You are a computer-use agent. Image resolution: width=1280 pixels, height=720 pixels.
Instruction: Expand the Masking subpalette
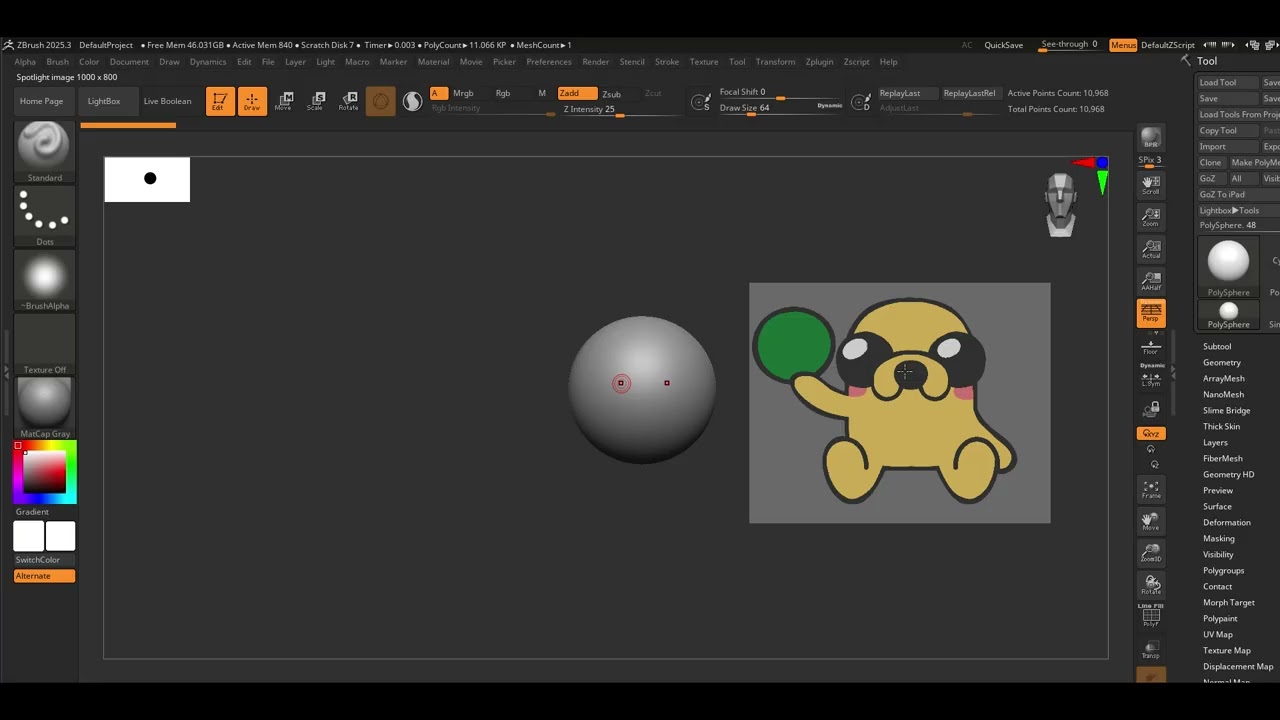coord(1219,538)
